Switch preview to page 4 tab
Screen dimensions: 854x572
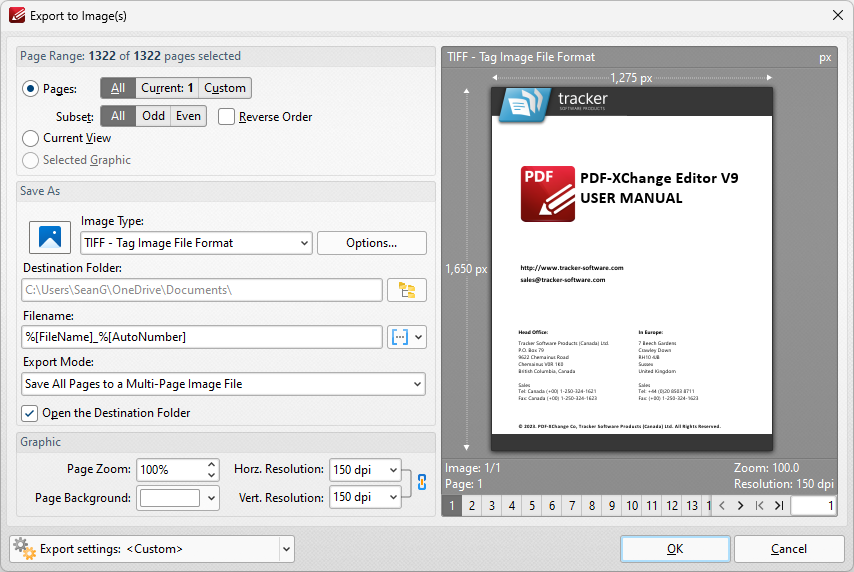click(511, 506)
